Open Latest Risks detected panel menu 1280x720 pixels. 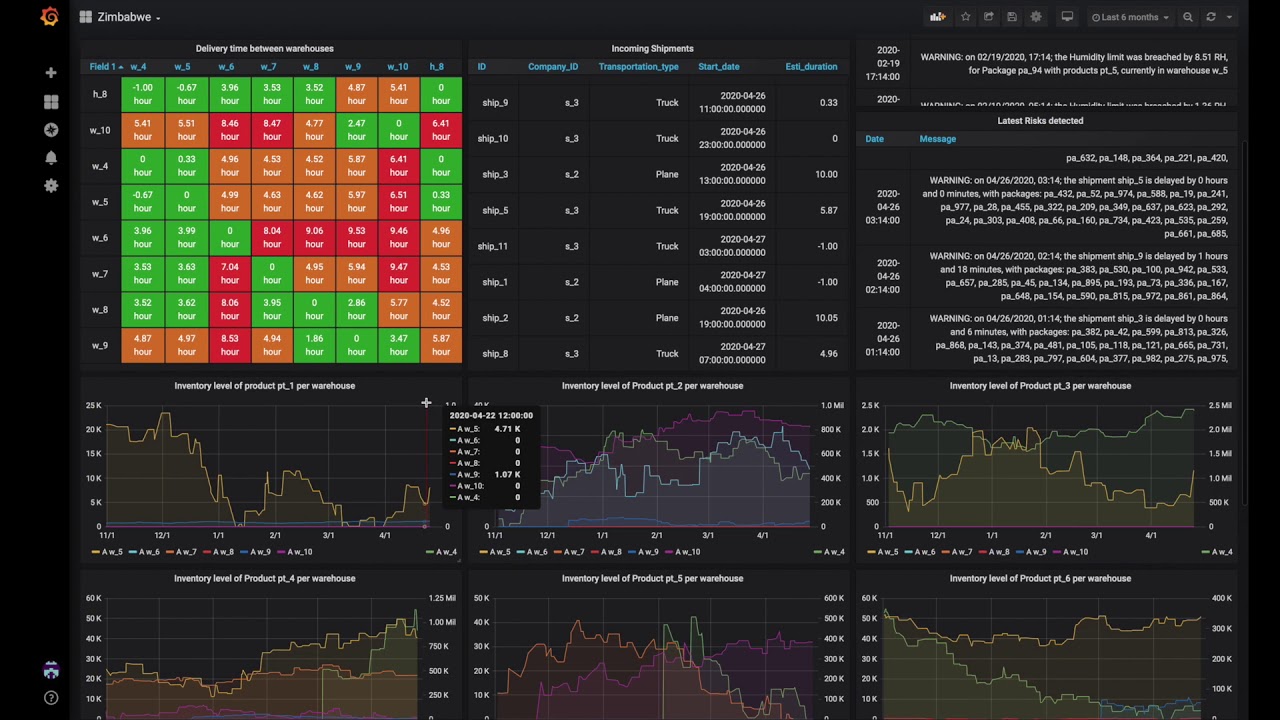[x=1040, y=121]
